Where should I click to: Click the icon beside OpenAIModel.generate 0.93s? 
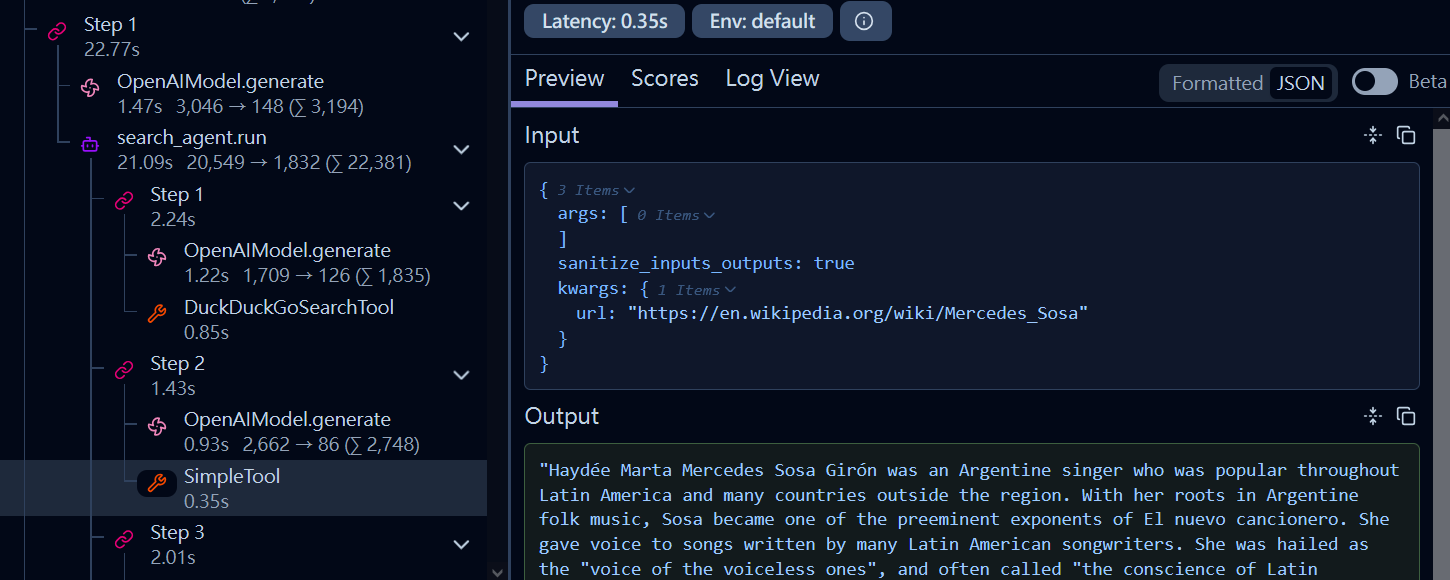coord(157,427)
